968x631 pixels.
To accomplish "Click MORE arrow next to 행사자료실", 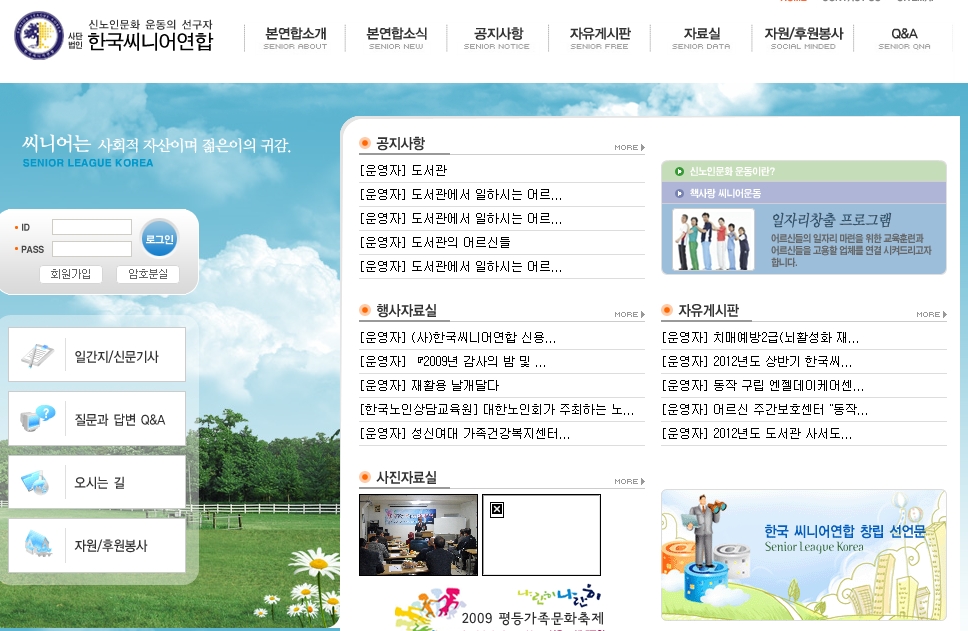I will (629, 314).
